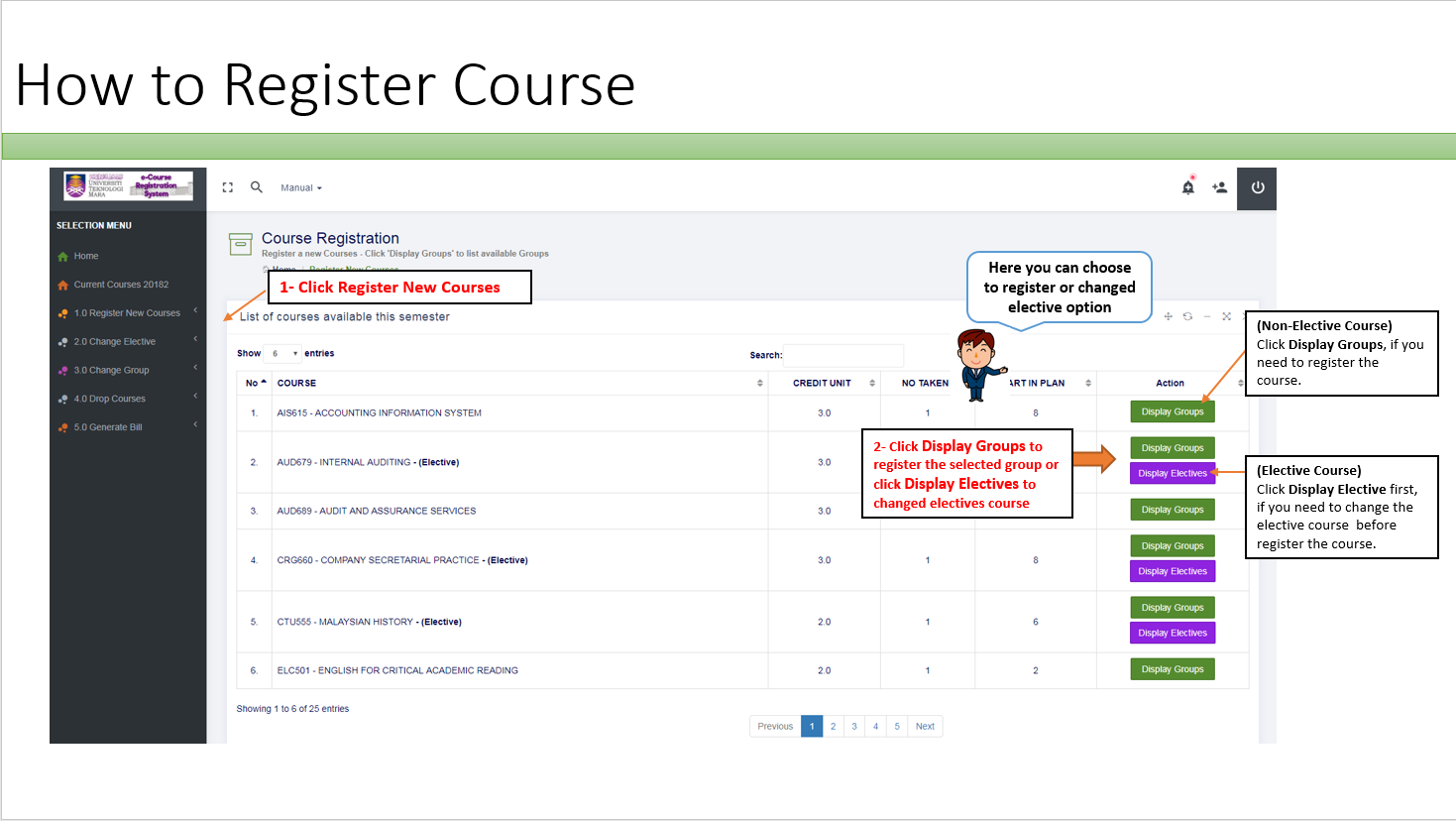Select Current Courses 20182 menu item

click(109, 284)
